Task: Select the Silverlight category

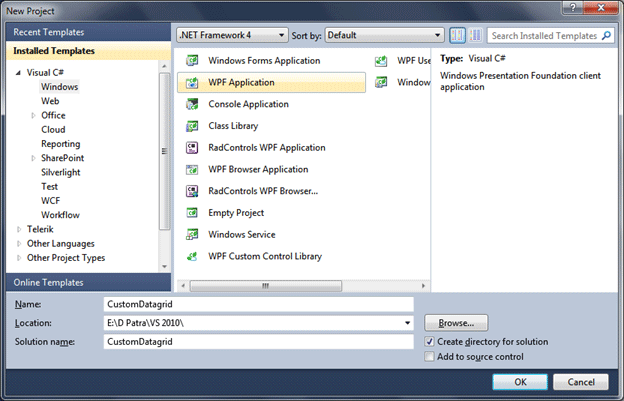Action: click(60, 172)
